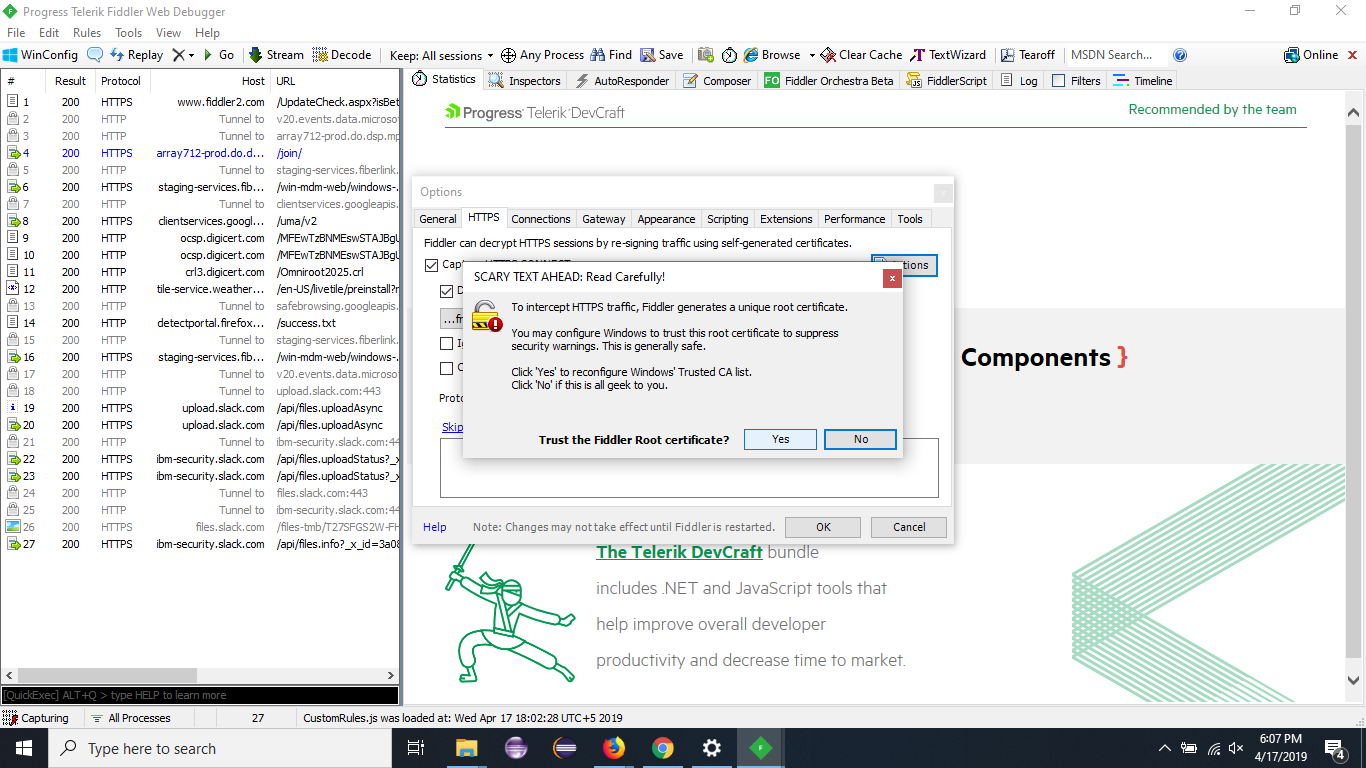Open the TextWizard tool
The height and width of the screenshot is (768, 1366).
(918, 55)
